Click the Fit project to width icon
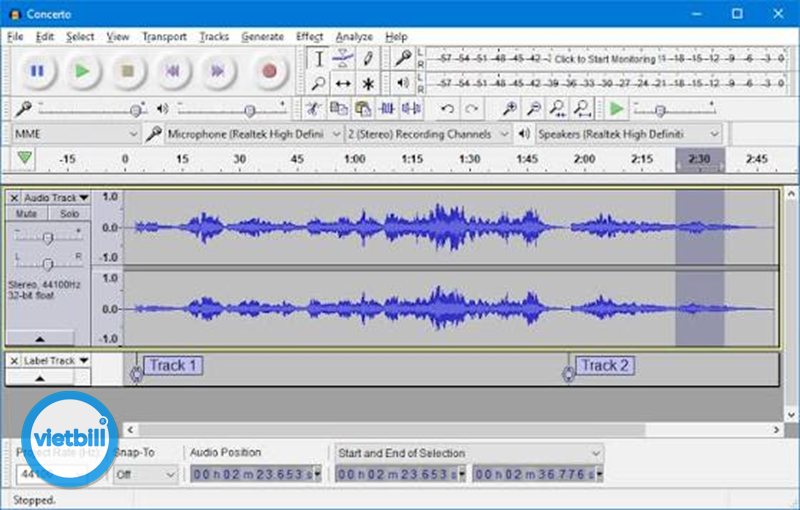This screenshot has height=510, width=800. pos(582,109)
